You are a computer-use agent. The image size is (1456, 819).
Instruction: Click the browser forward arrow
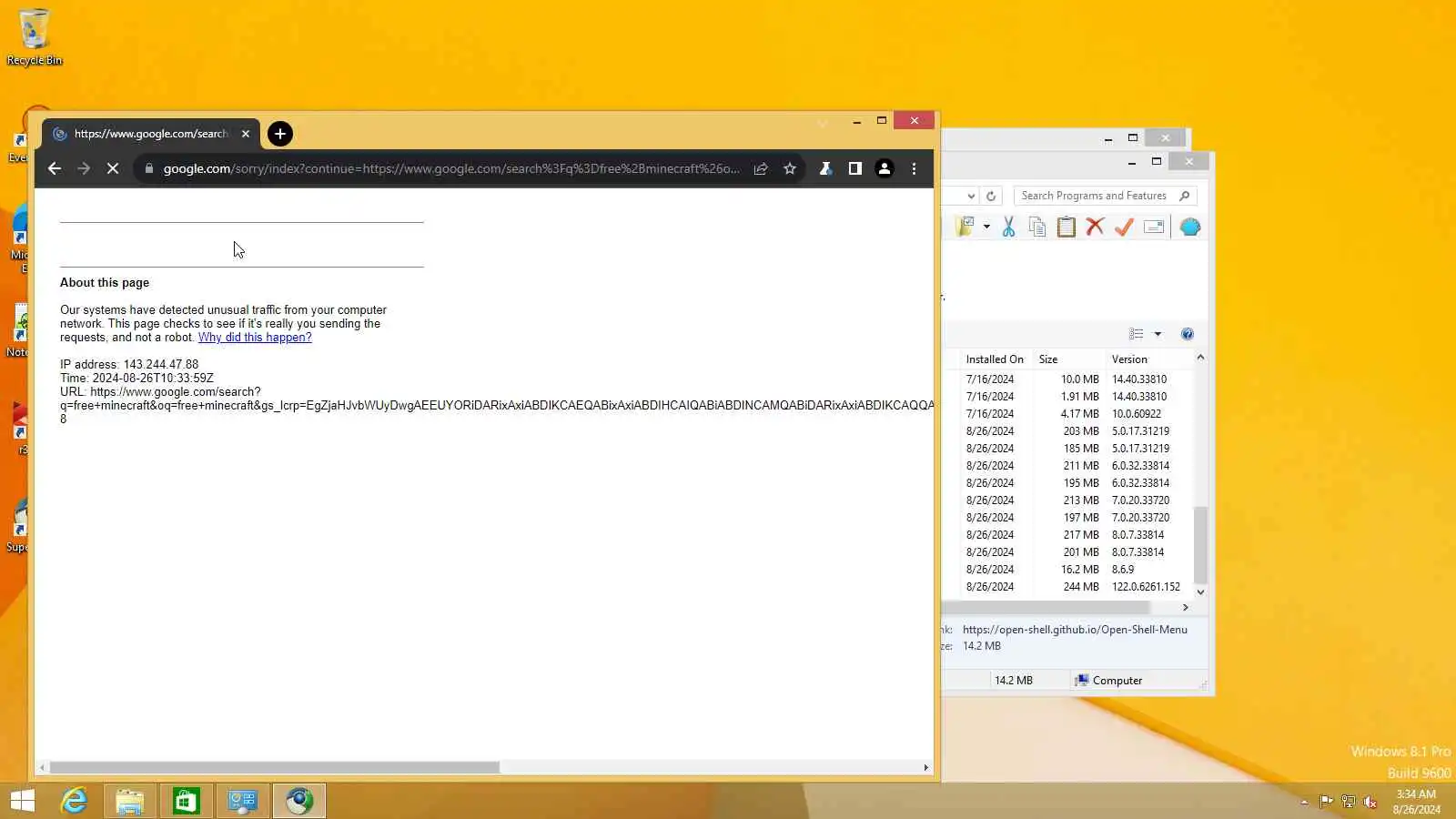click(84, 168)
